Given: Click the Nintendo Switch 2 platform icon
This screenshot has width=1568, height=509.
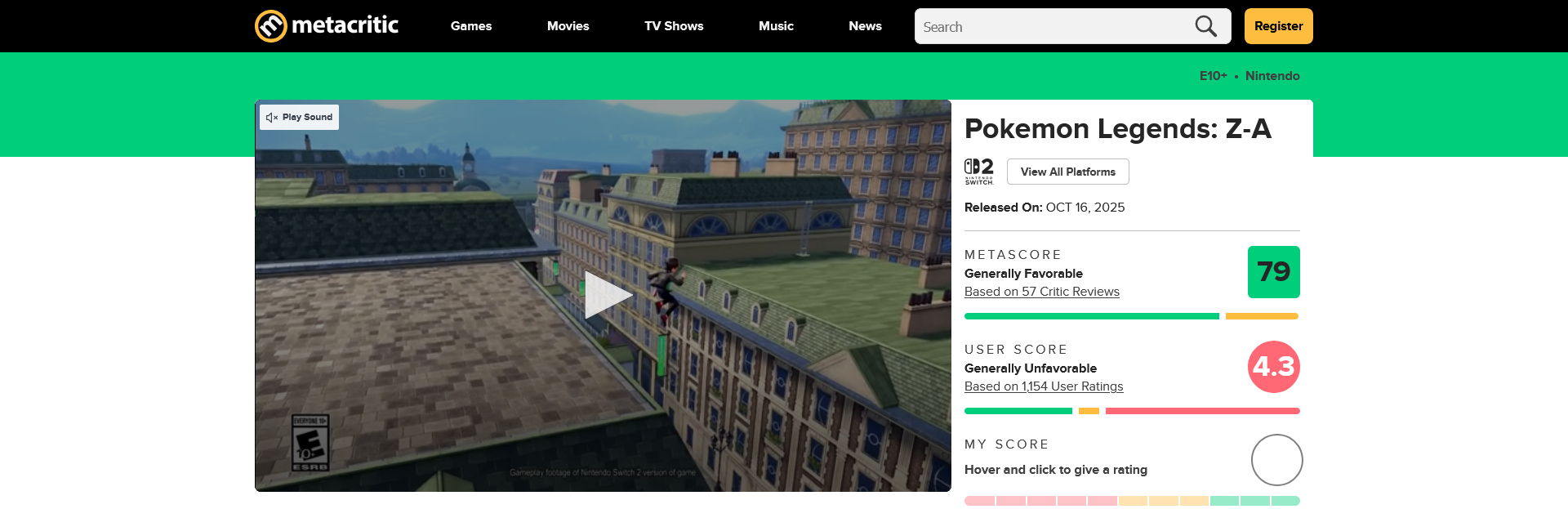Looking at the screenshot, I should (978, 172).
